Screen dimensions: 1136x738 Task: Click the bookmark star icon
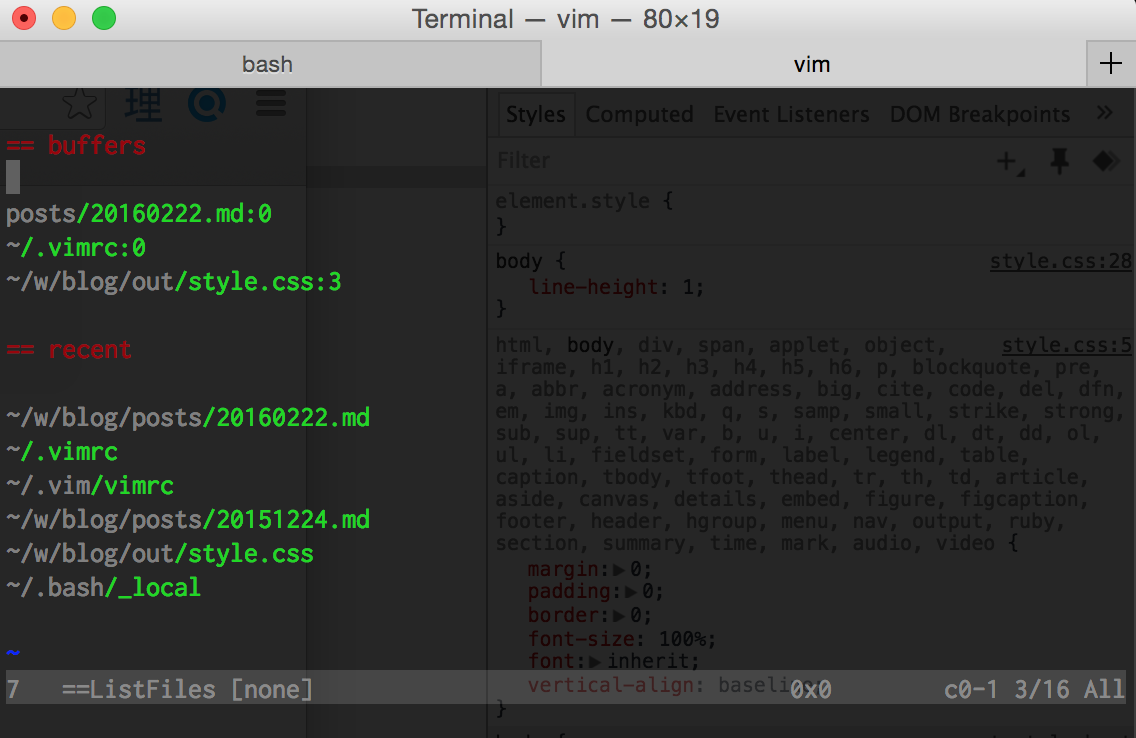pyautogui.click(x=79, y=102)
